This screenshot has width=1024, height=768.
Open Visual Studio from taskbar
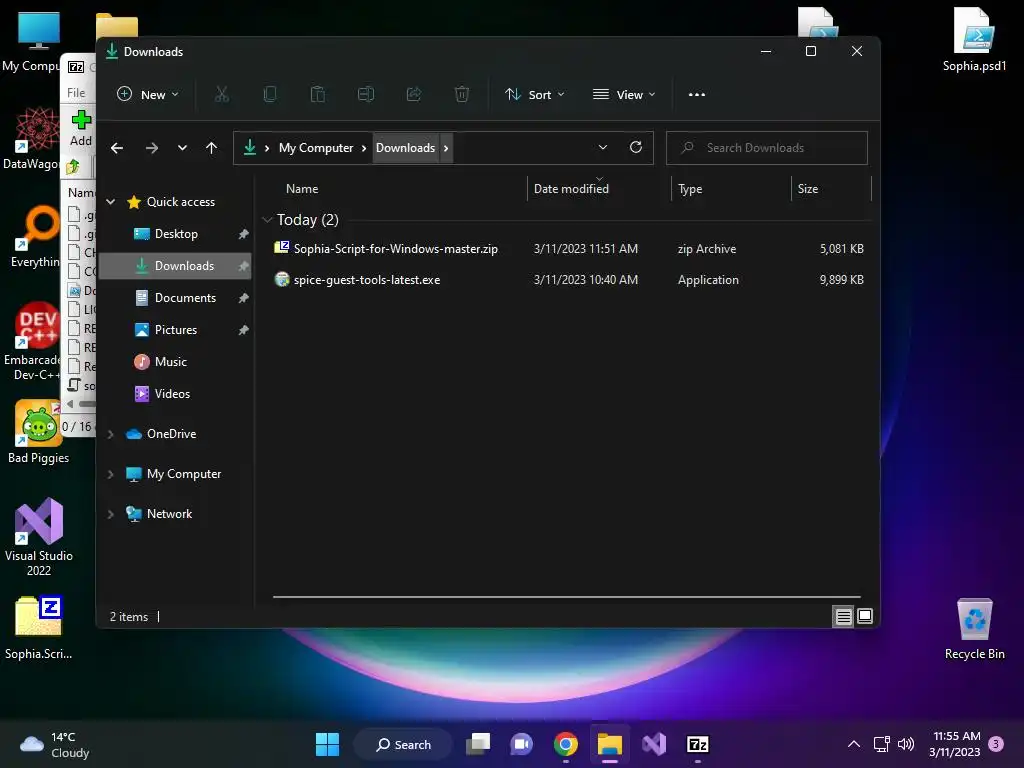click(654, 744)
